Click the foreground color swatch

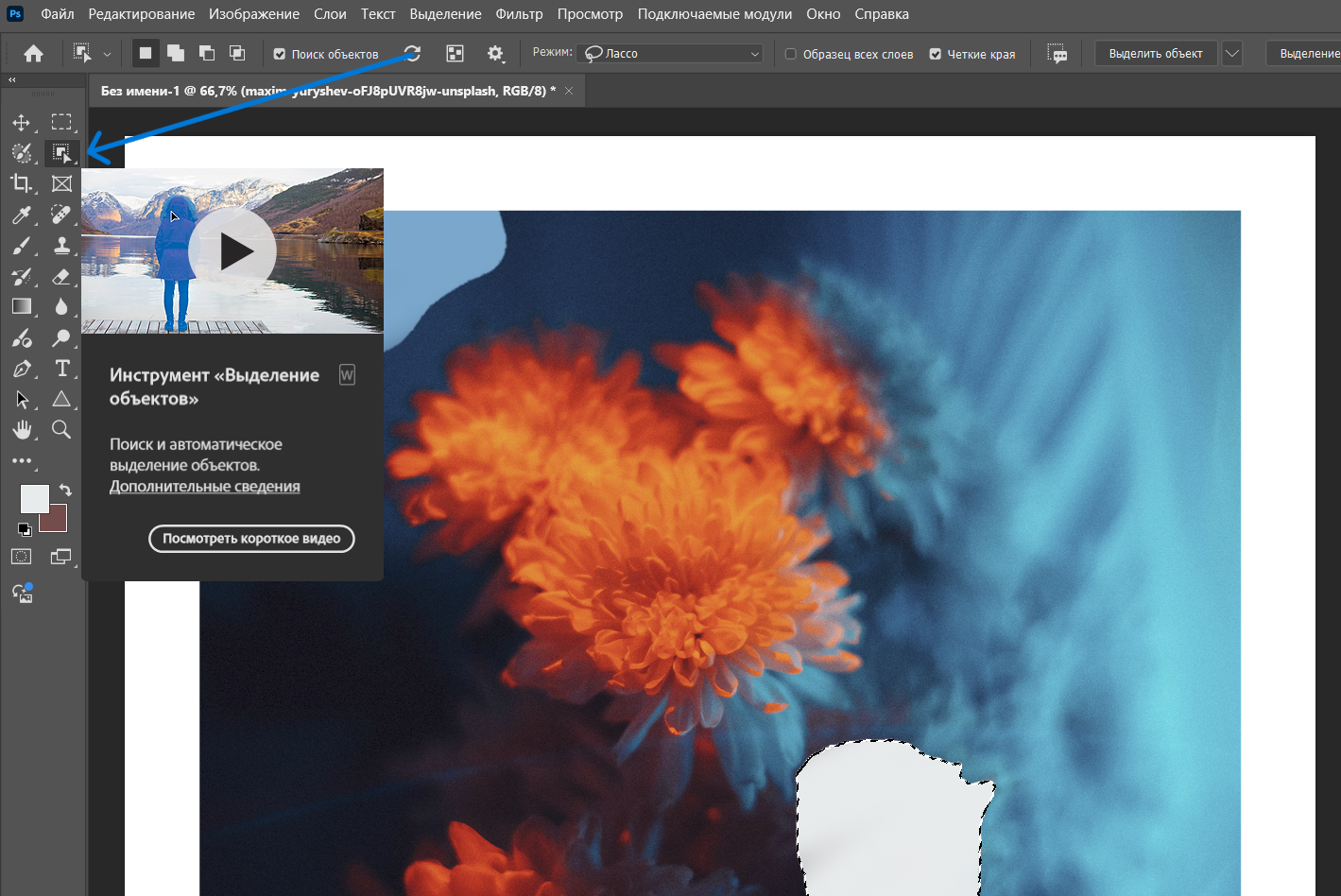pos(34,499)
